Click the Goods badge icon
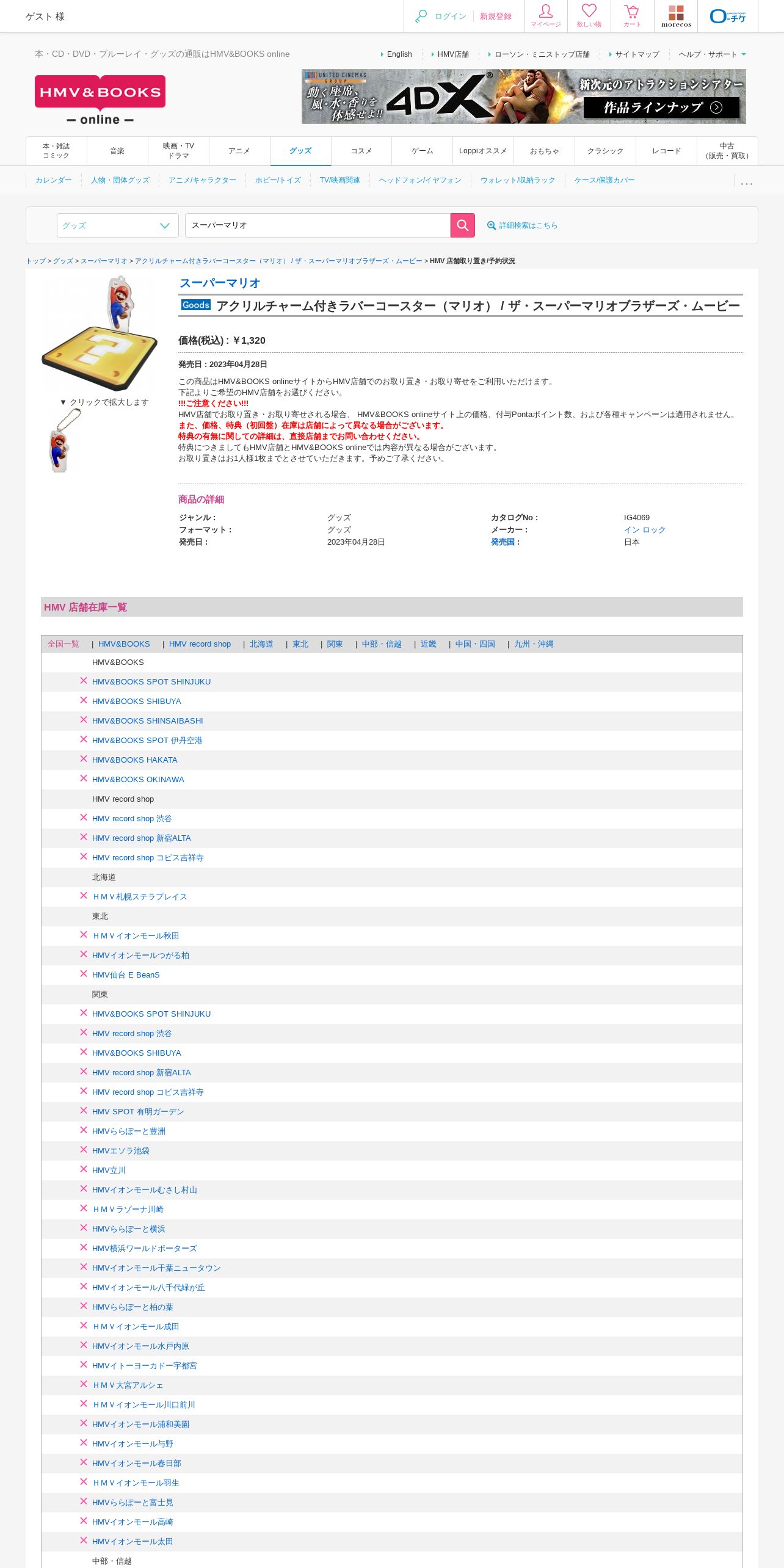The image size is (784, 1568). tap(196, 305)
